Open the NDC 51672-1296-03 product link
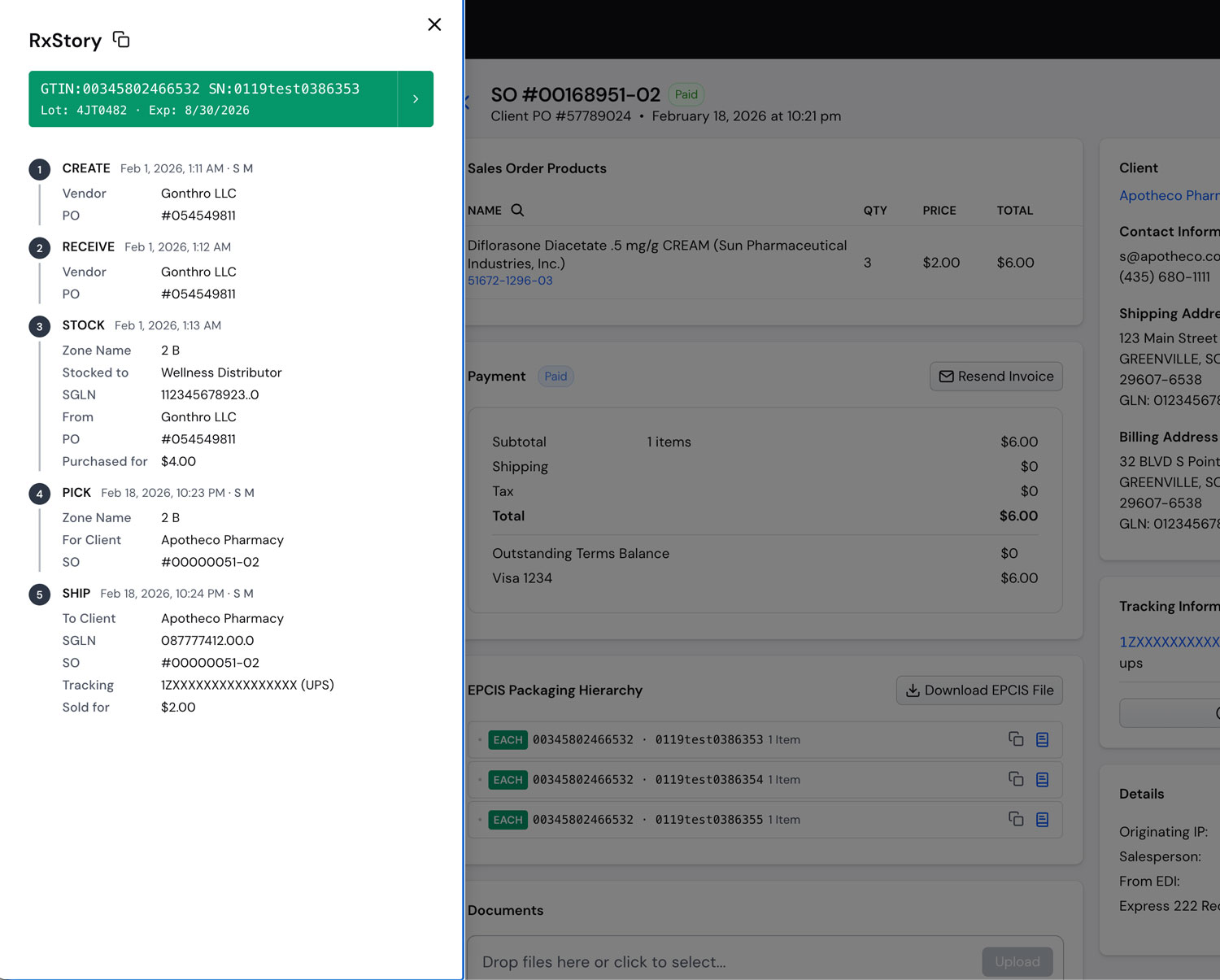Viewport: 1220px width, 980px height. click(x=510, y=280)
